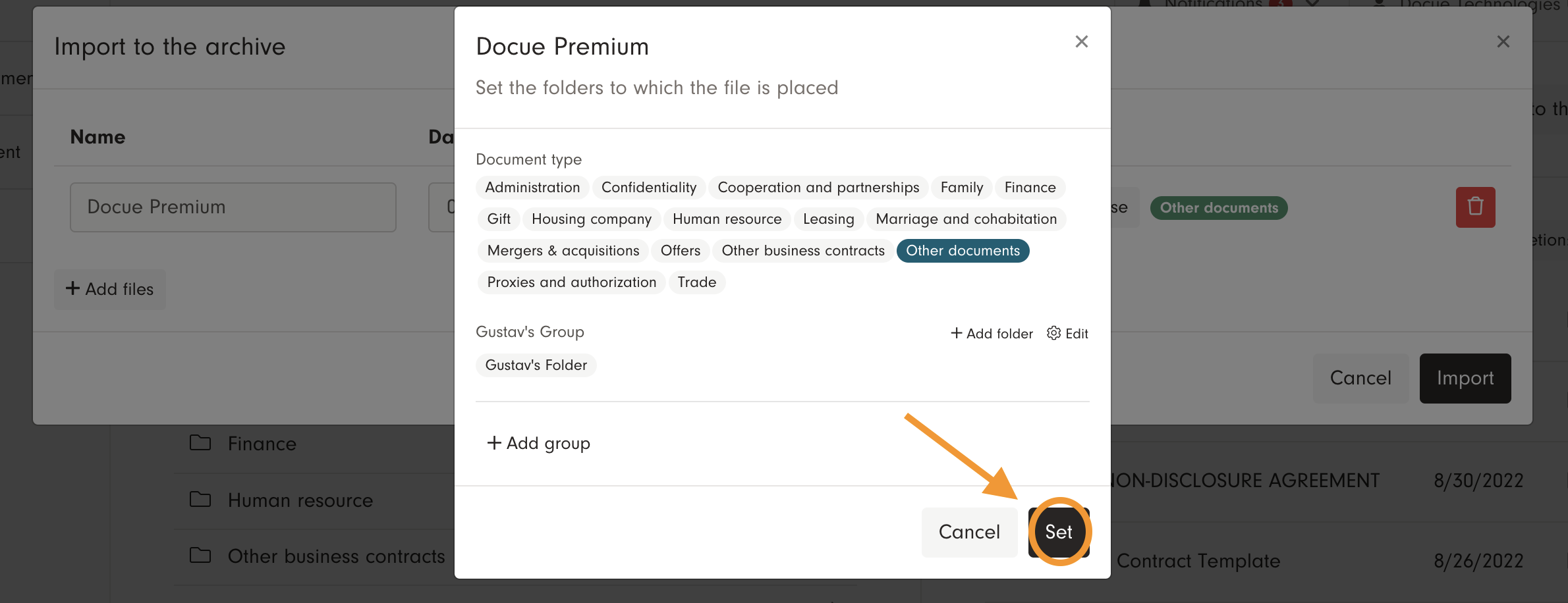Deselect the Other documents tag in the dialog
This screenshot has height=603, width=1568.
[x=963, y=251]
